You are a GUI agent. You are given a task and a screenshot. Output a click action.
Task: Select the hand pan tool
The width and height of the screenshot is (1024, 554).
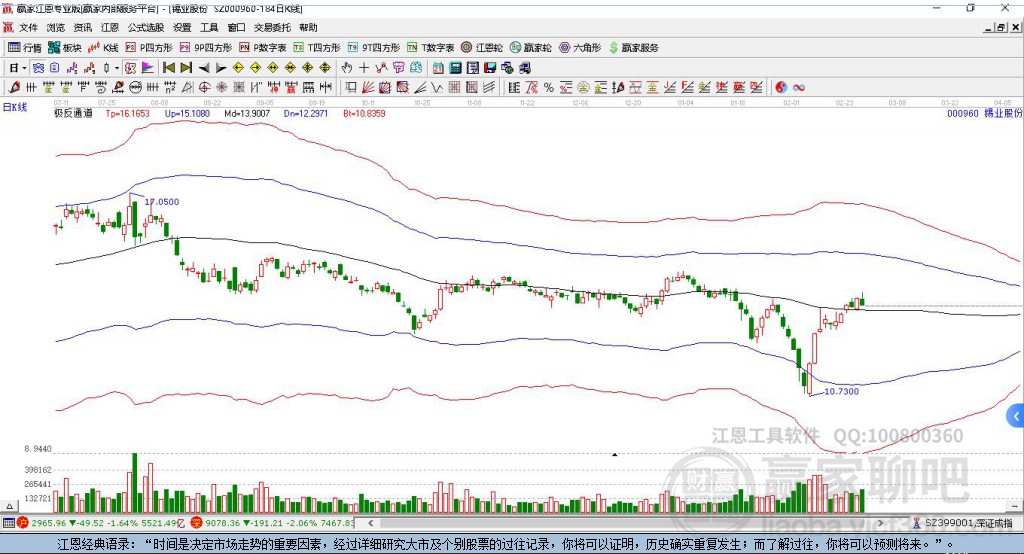click(346, 68)
